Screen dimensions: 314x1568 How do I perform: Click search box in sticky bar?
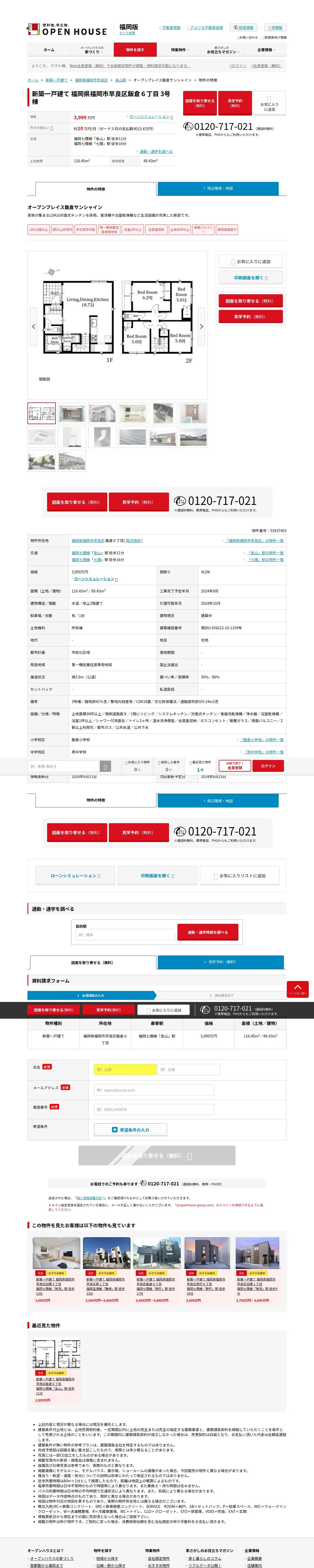63,766
